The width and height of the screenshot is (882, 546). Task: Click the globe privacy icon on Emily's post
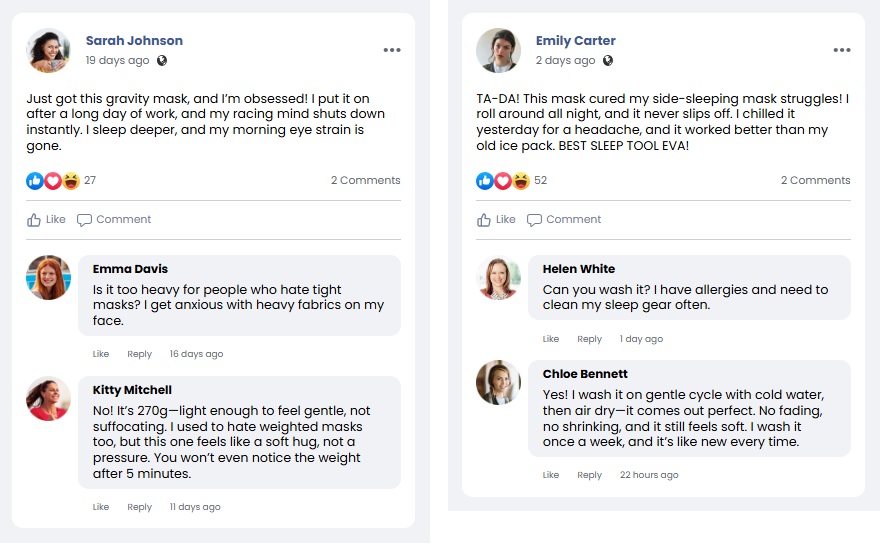608,61
